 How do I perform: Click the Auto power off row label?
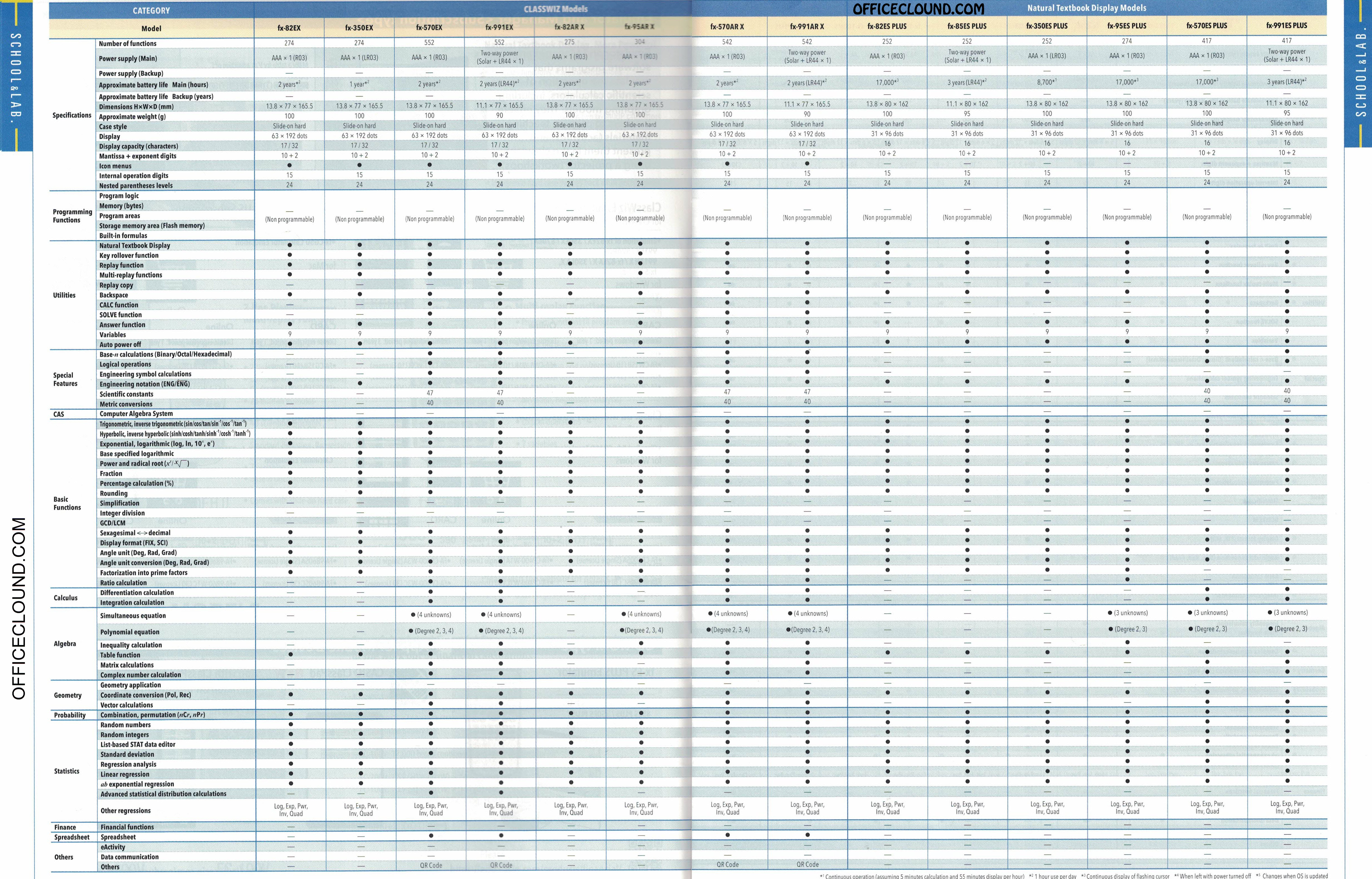coord(120,345)
